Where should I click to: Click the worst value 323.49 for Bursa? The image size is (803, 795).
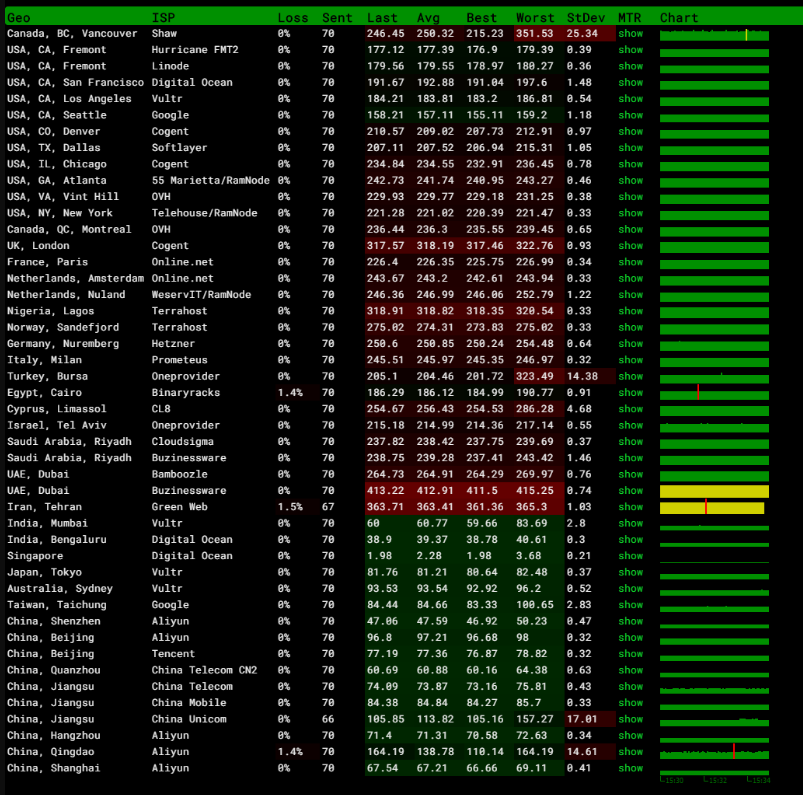[535, 376]
